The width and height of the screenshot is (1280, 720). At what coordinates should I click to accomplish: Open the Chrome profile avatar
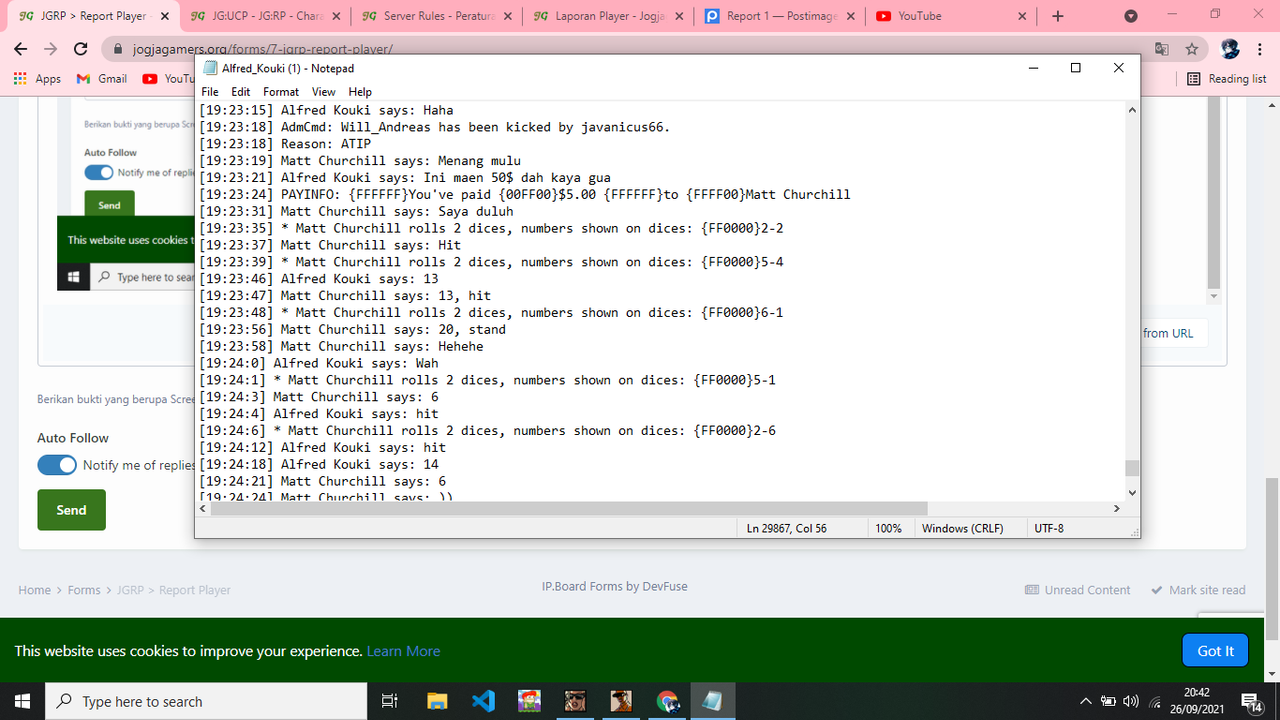(x=1230, y=49)
